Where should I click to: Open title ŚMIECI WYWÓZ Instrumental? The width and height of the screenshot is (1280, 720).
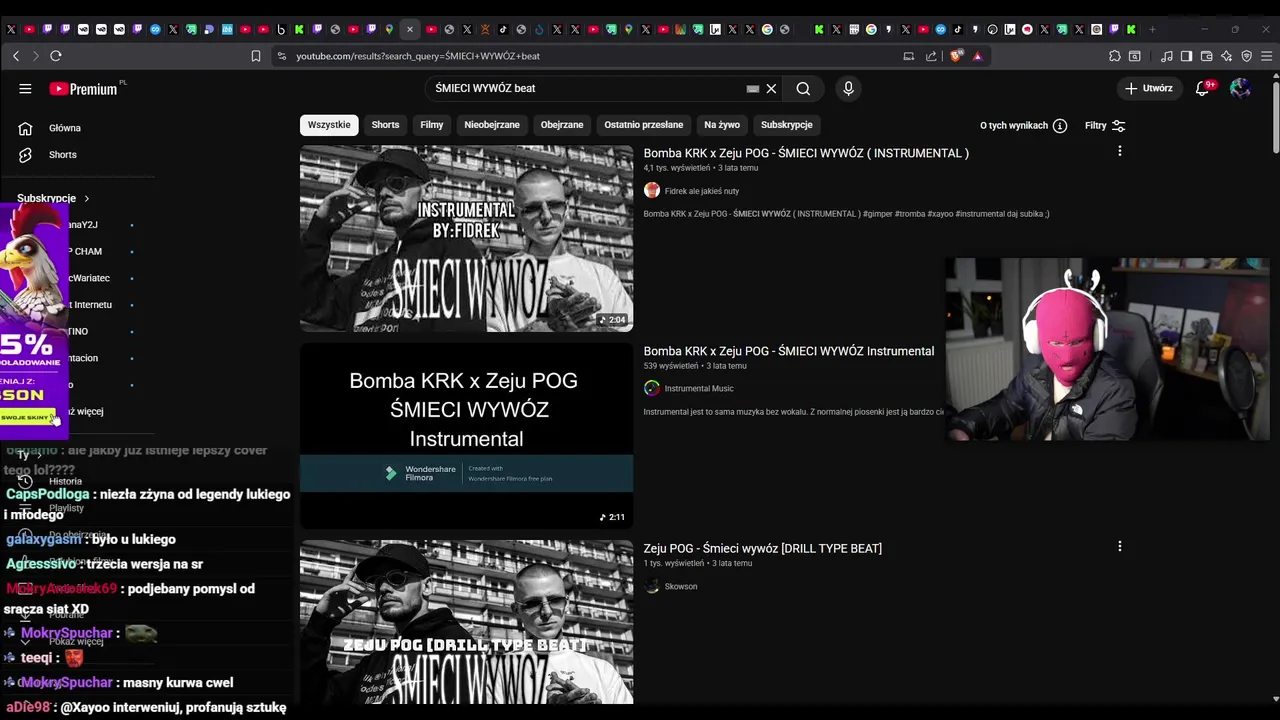click(x=788, y=351)
